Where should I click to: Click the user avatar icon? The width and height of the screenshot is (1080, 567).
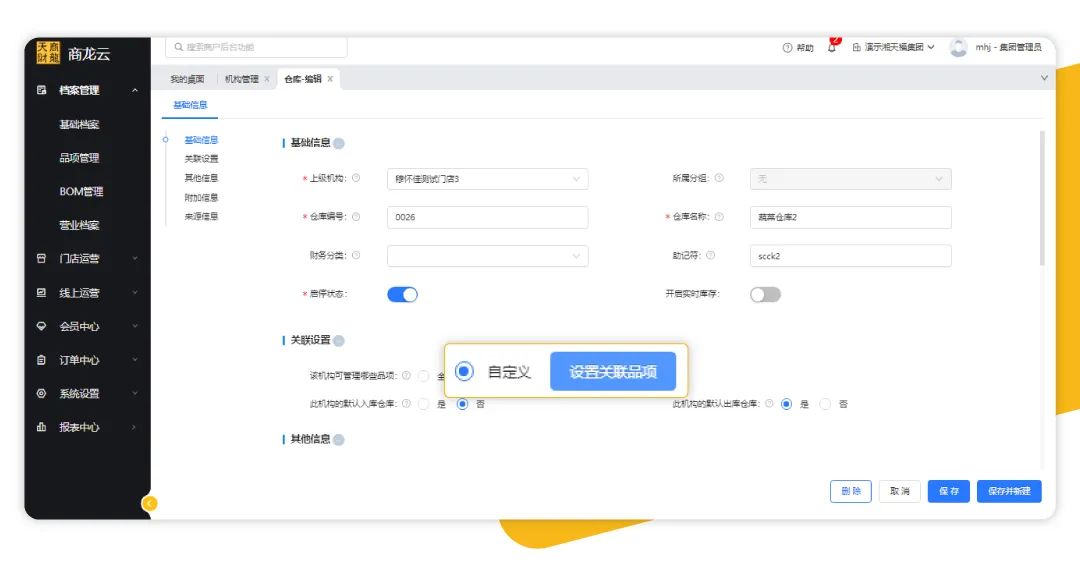click(x=958, y=48)
